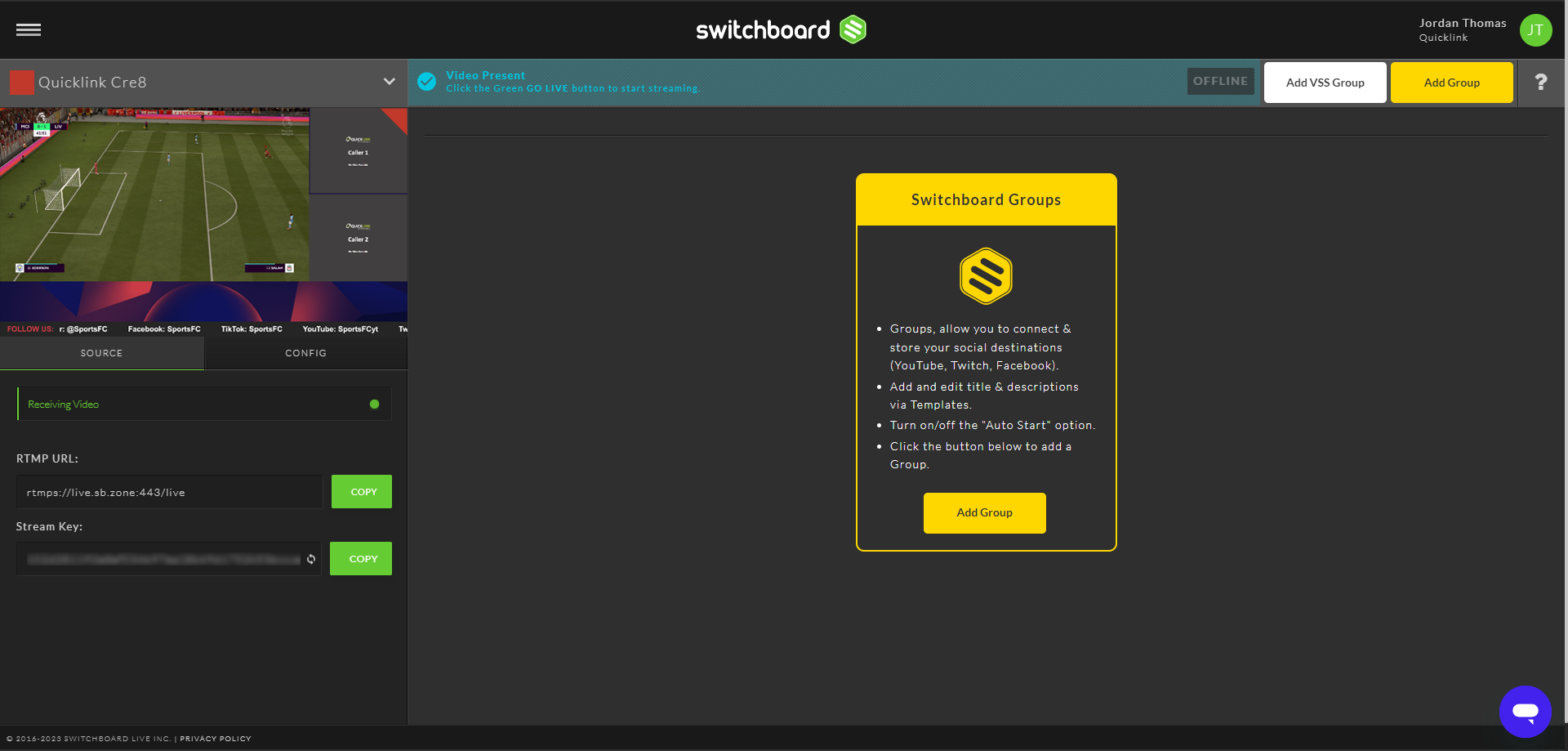Screen dimensions: 1568x751
Task: Click the Add VSS Group button
Action: 1325,83
